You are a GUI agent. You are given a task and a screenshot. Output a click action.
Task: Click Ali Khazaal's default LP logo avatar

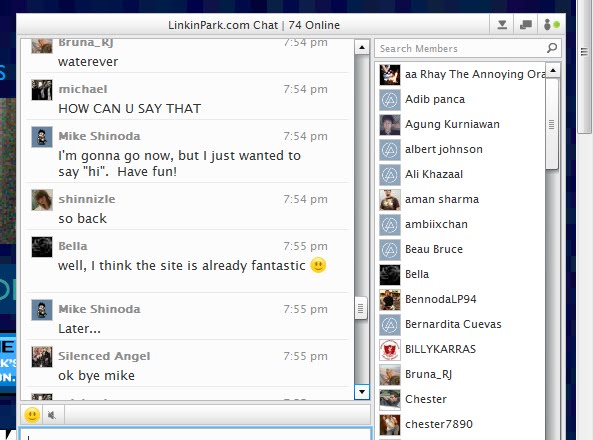coord(390,174)
